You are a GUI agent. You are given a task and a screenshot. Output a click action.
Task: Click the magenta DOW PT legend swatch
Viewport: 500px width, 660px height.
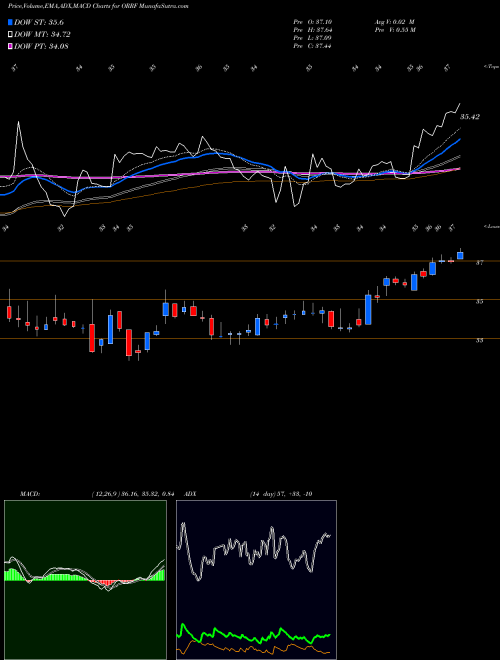pyautogui.click(x=10, y=46)
